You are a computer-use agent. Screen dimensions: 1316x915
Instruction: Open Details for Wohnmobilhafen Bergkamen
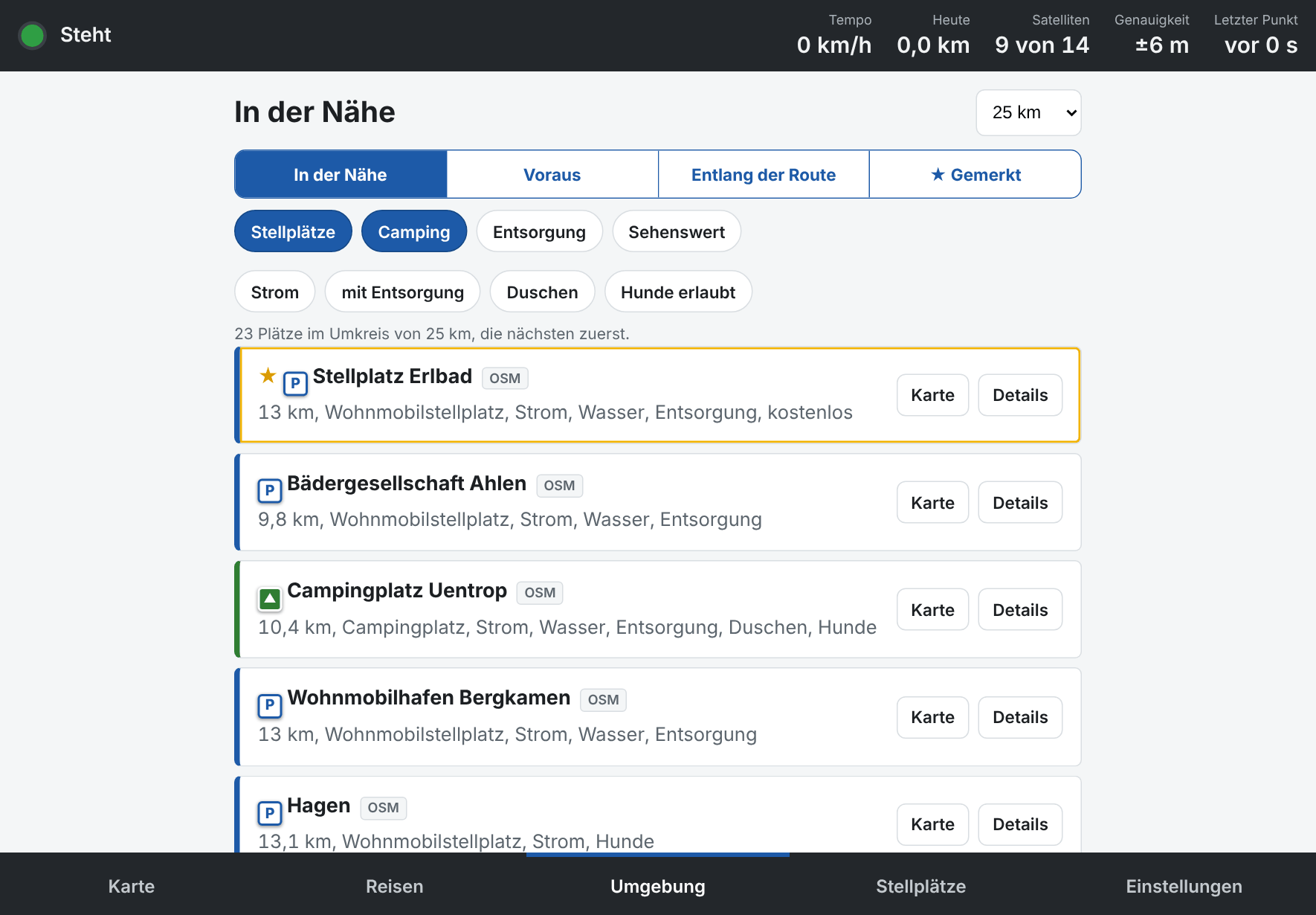1020,717
